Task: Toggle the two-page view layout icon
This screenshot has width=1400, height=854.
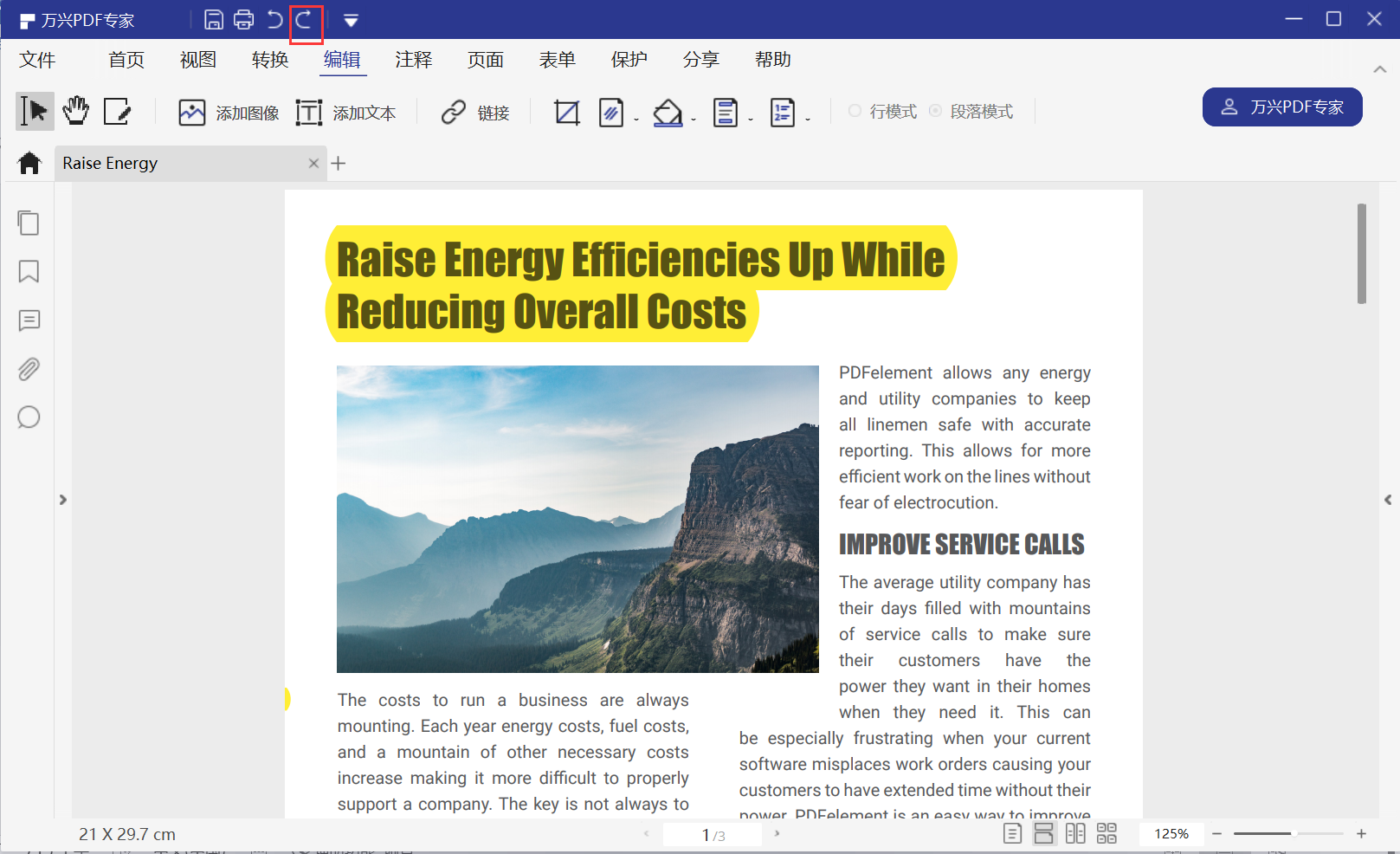Action: pyautogui.click(x=1075, y=833)
